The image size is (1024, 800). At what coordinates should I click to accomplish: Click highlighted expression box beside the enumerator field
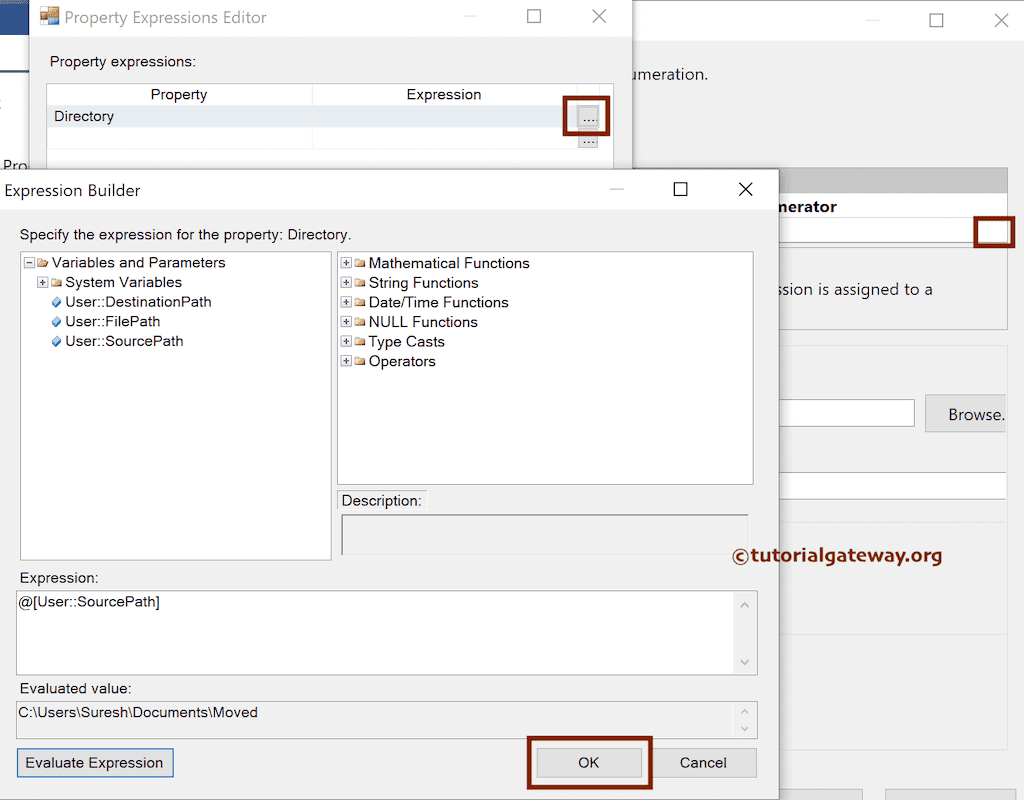(994, 232)
